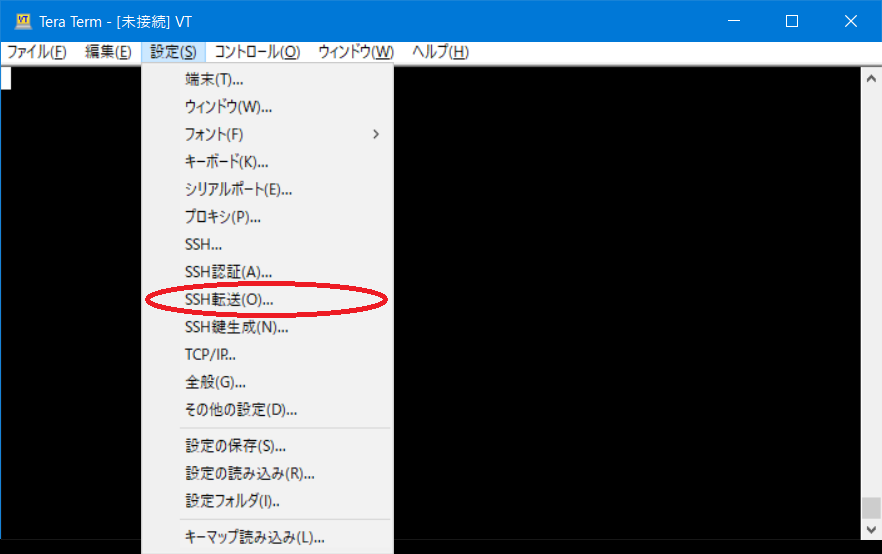Select 設定の保存(S)... entry

pos(267,446)
